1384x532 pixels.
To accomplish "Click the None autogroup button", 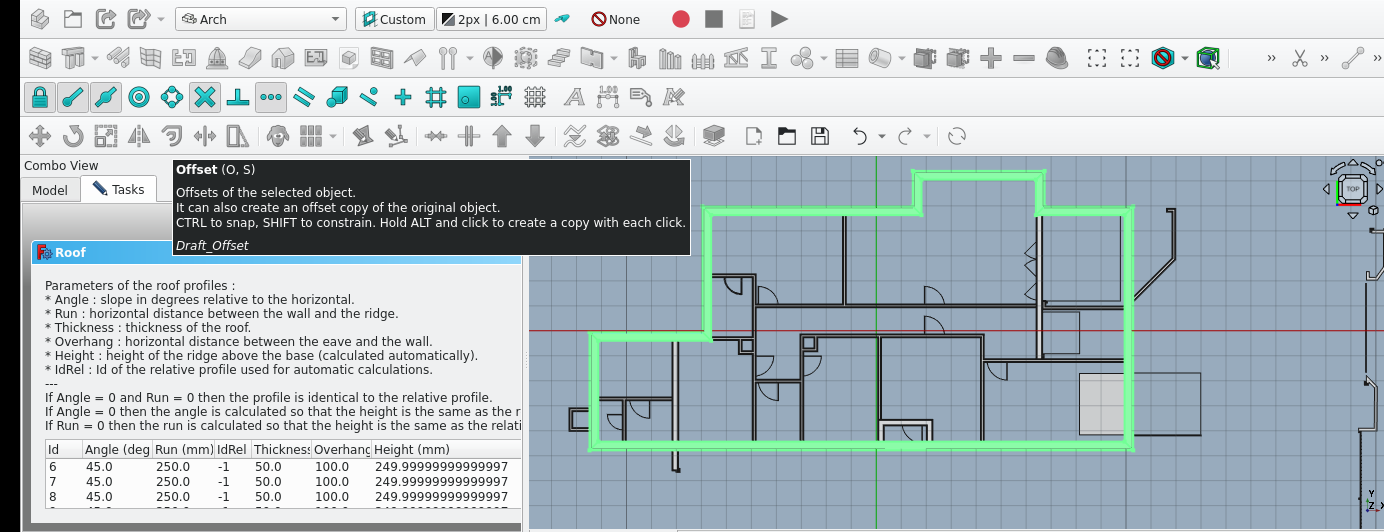I will point(615,19).
